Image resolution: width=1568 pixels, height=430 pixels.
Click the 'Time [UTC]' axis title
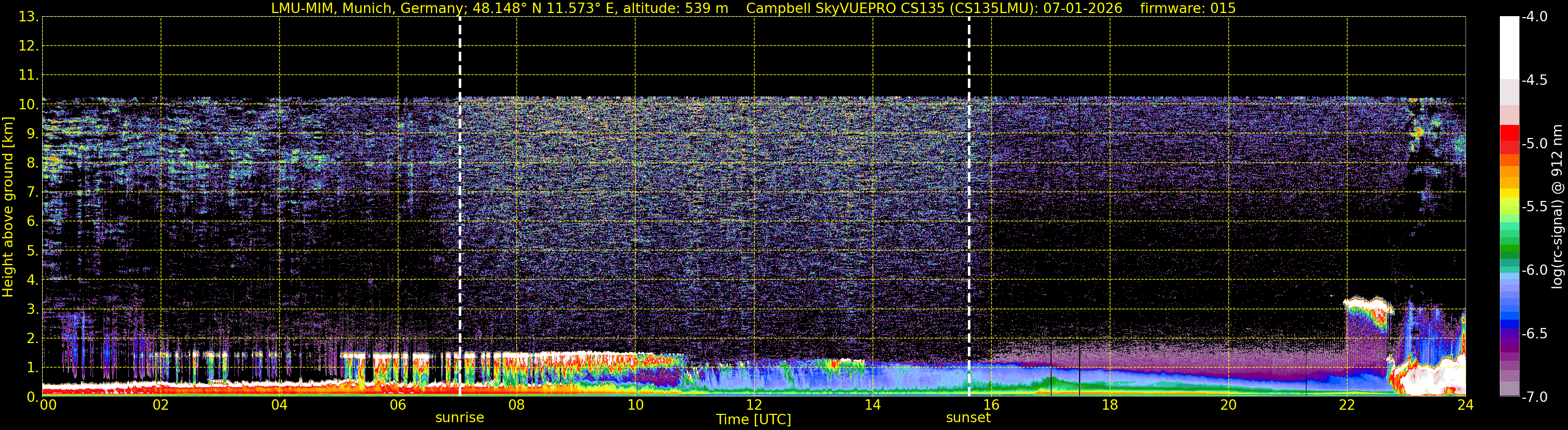[754, 419]
